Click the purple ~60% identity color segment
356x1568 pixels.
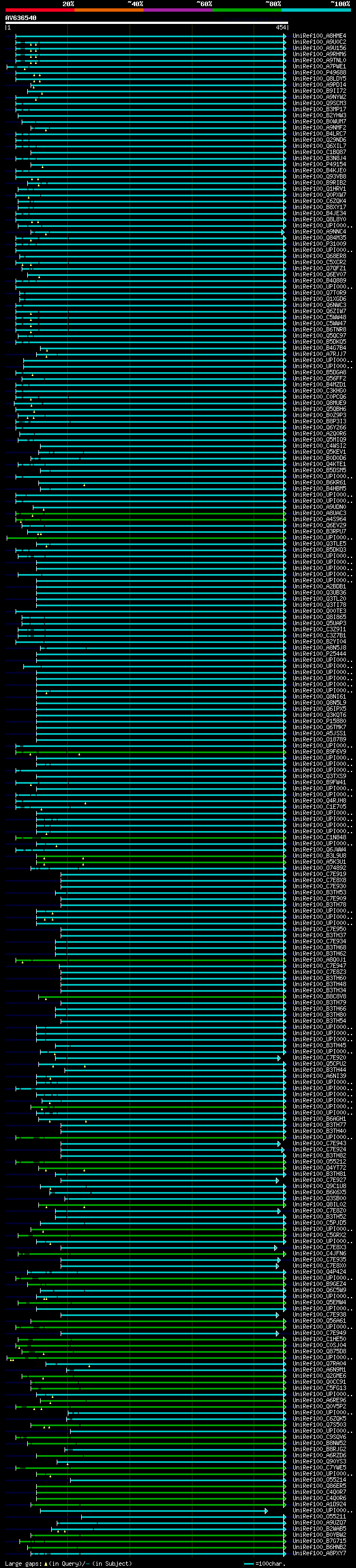179,10
